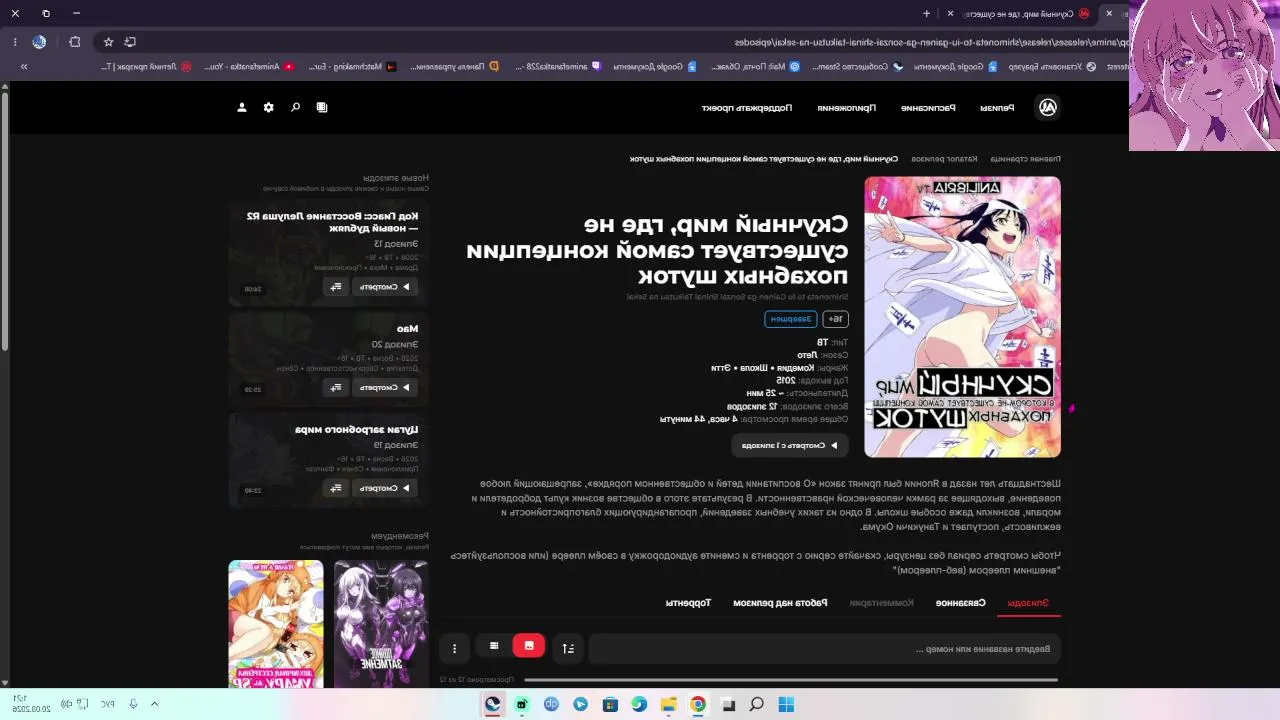Select the Эпизоды tab
Screen dimensions: 1280x720
point(1028,603)
